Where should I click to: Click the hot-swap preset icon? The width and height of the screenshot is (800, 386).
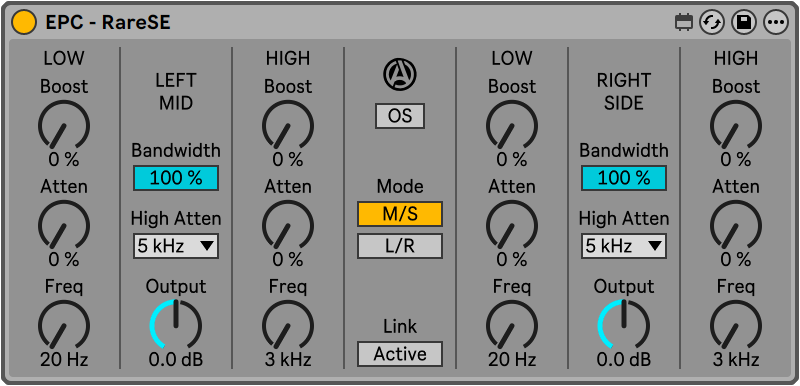712,22
